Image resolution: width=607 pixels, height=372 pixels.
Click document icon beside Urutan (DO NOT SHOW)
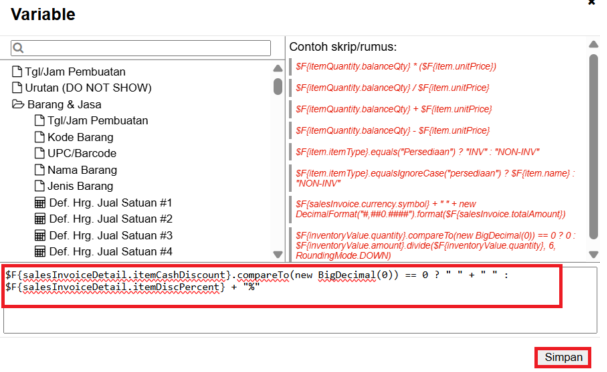click(17, 87)
